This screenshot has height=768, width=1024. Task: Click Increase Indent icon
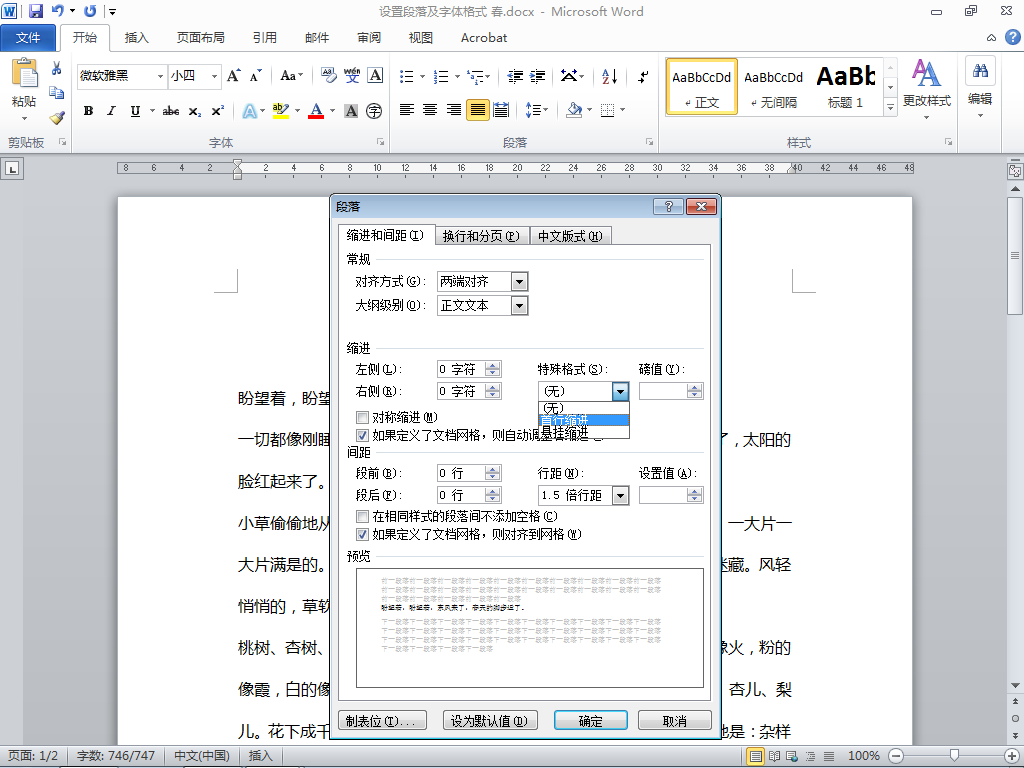tap(537, 76)
